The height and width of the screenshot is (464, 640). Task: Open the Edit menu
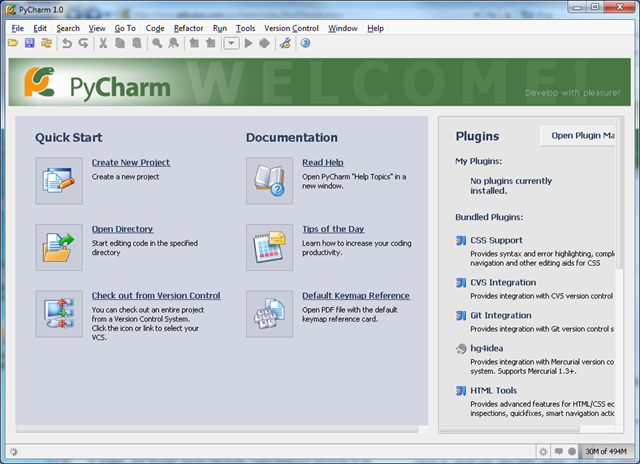(40, 28)
